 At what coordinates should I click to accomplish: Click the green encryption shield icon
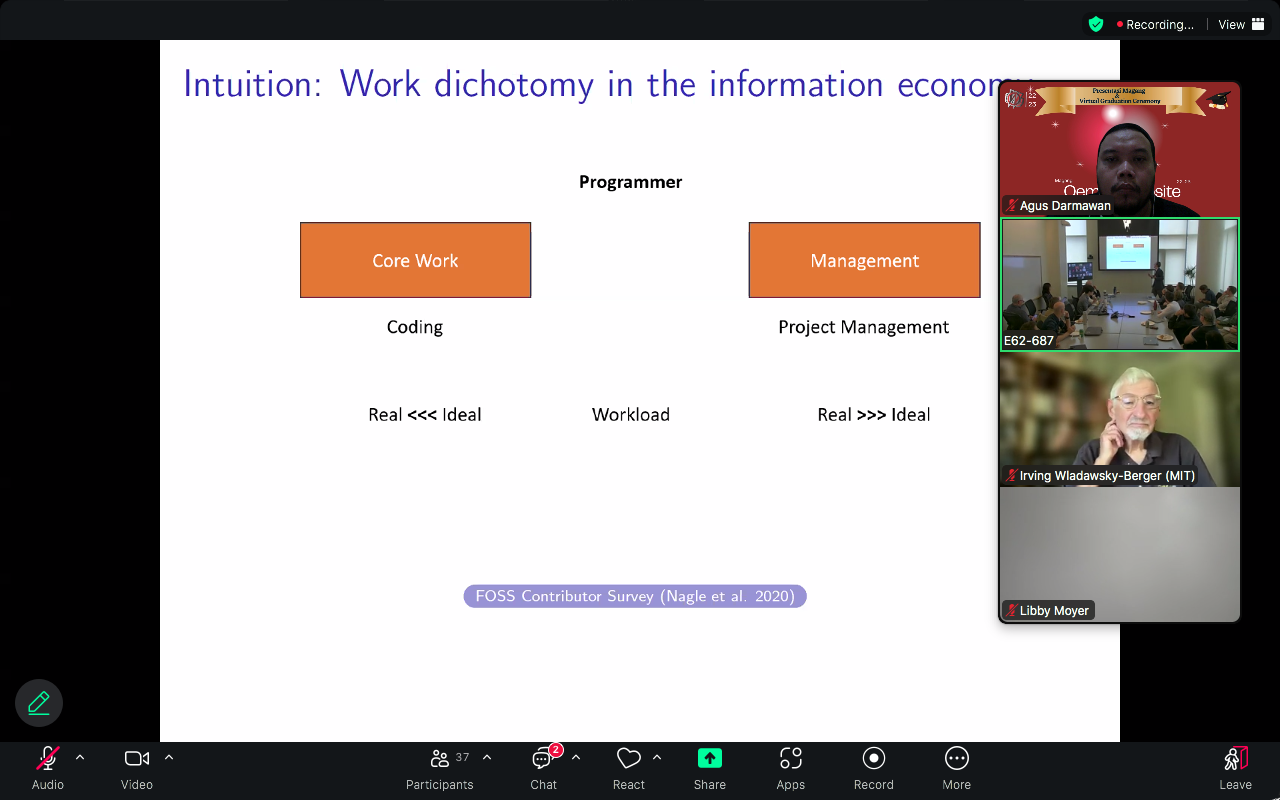pos(1096,24)
